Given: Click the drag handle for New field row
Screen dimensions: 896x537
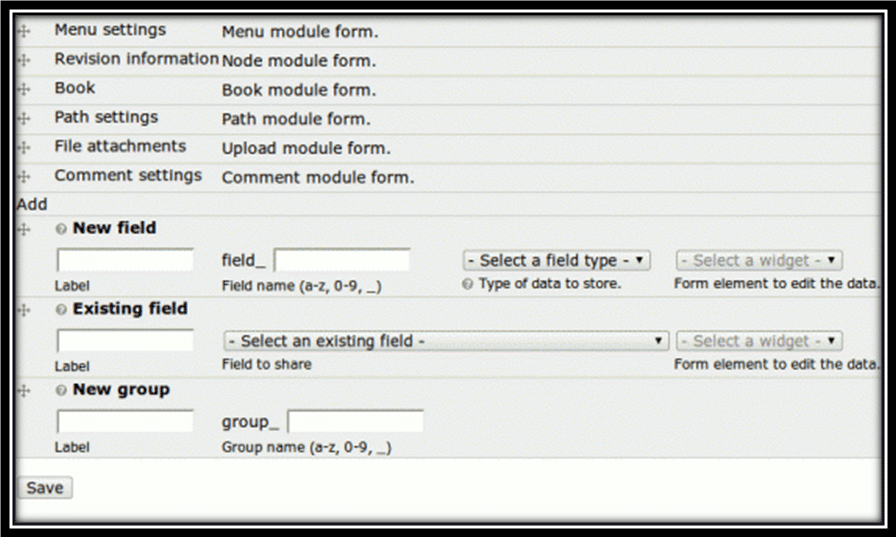Looking at the screenshot, I should (24, 230).
